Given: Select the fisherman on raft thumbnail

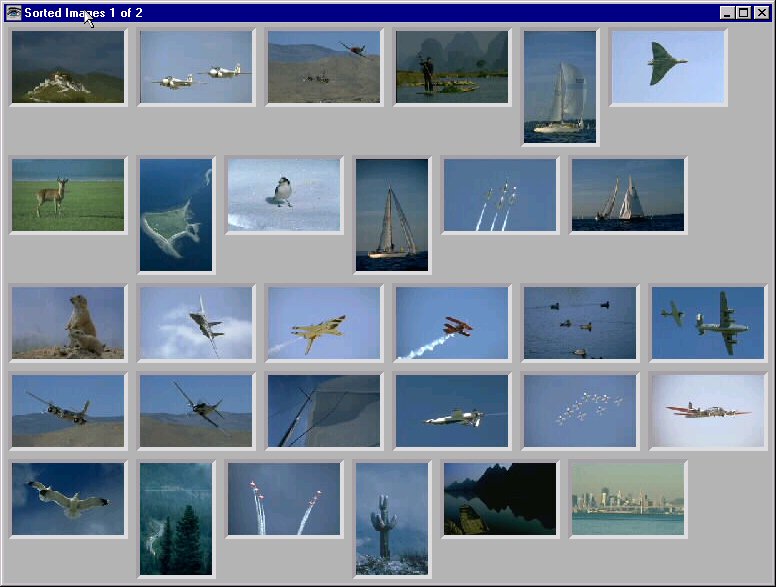Looking at the screenshot, I should pyautogui.click(x=452, y=67).
